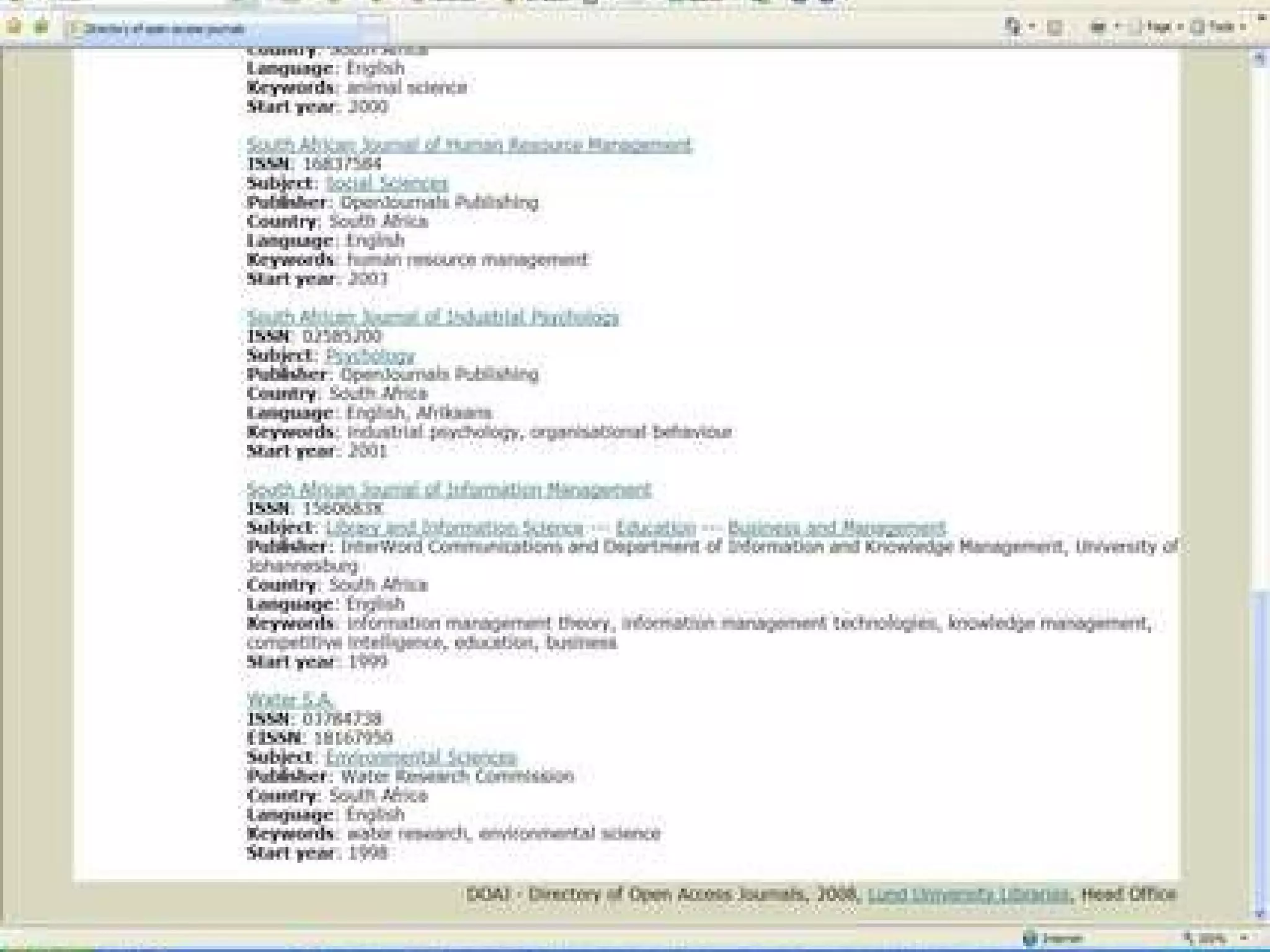Visit the Lund University Libraries link
Image resolution: width=1270 pixels, height=952 pixels.
[x=968, y=894]
